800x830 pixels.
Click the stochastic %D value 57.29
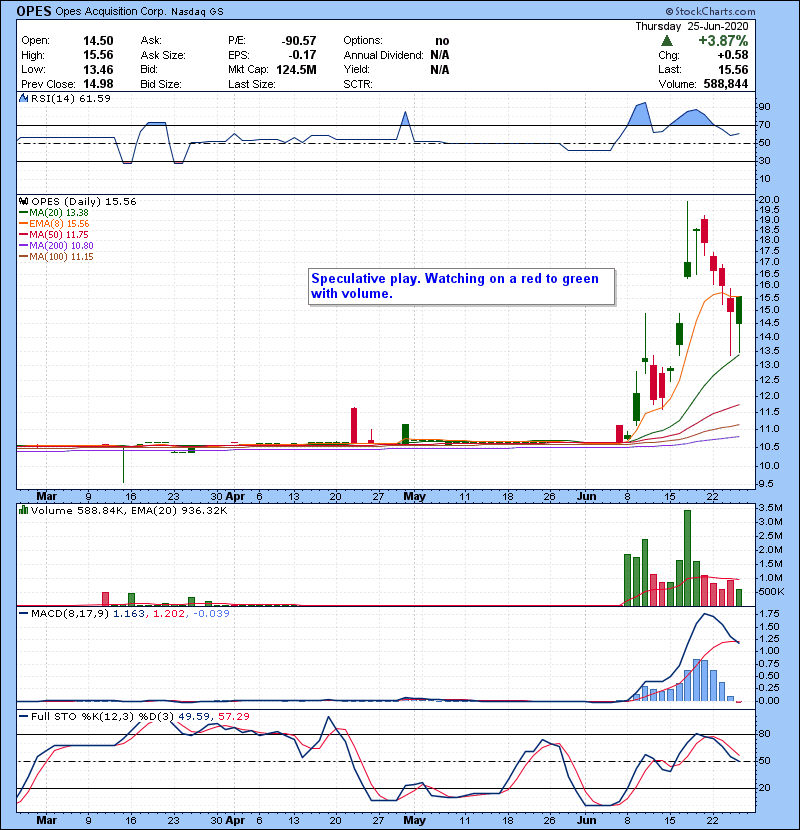[233, 716]
